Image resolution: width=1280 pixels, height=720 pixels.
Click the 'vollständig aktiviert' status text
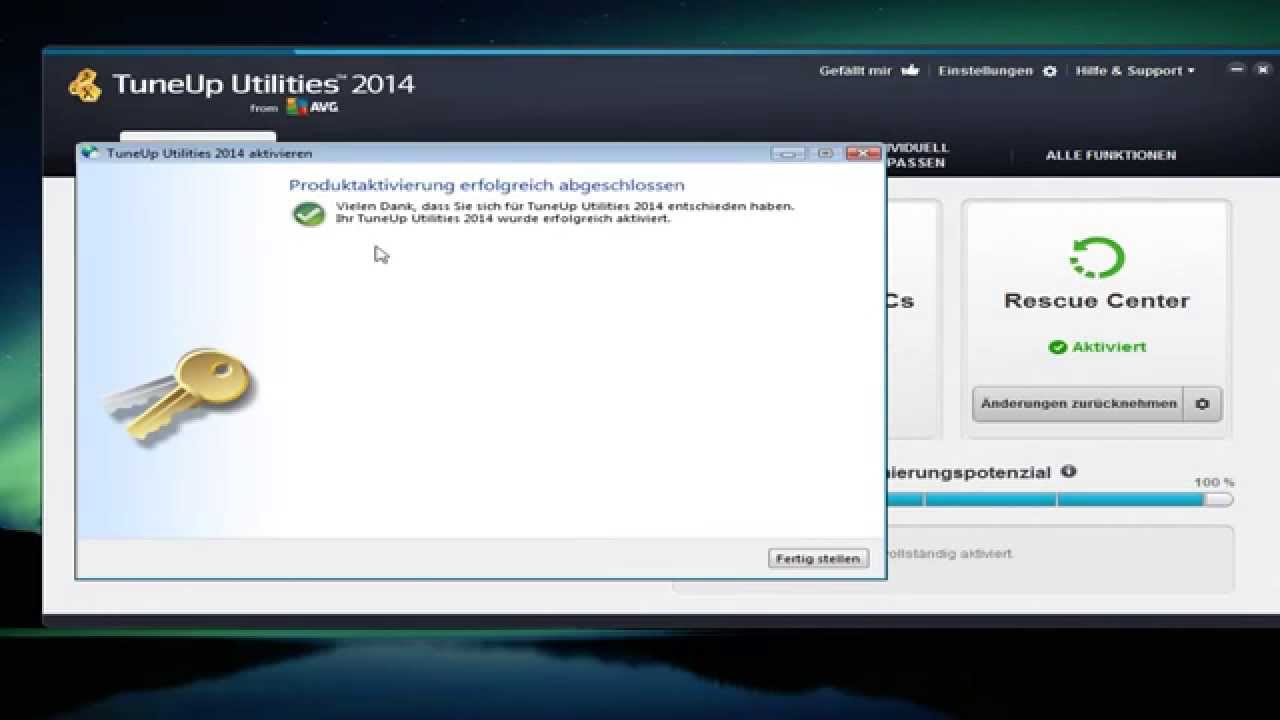[948, 553]
